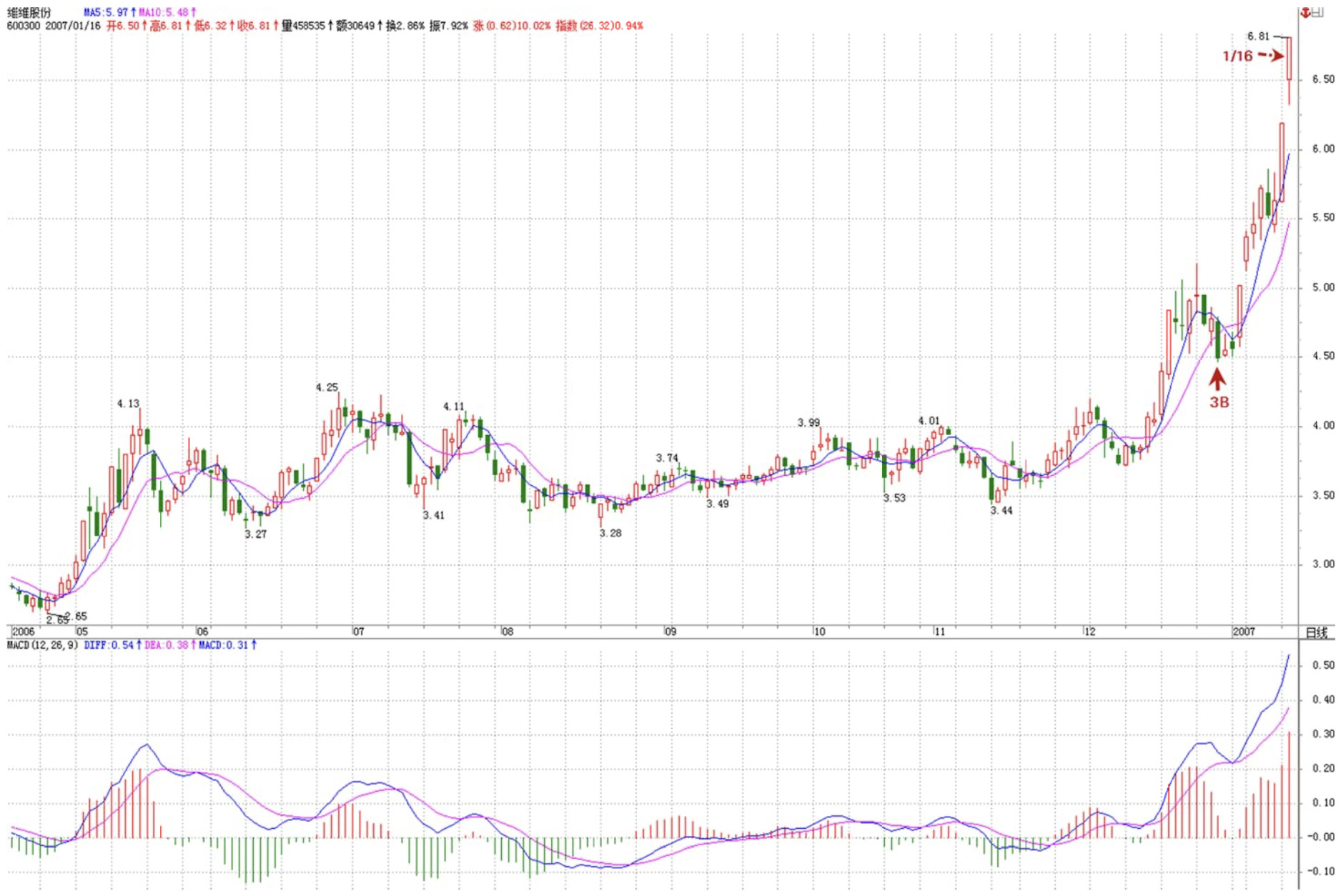Viewport: 1341px width, 896px height.
Task: Click the 维维股份 stock name
Action: (29, 12)
